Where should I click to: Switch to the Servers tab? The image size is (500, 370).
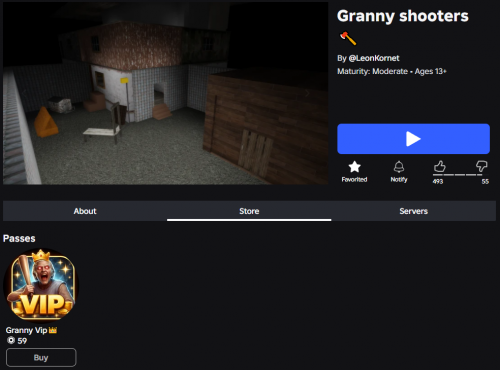pyautogui.click(x=413, y=211)
